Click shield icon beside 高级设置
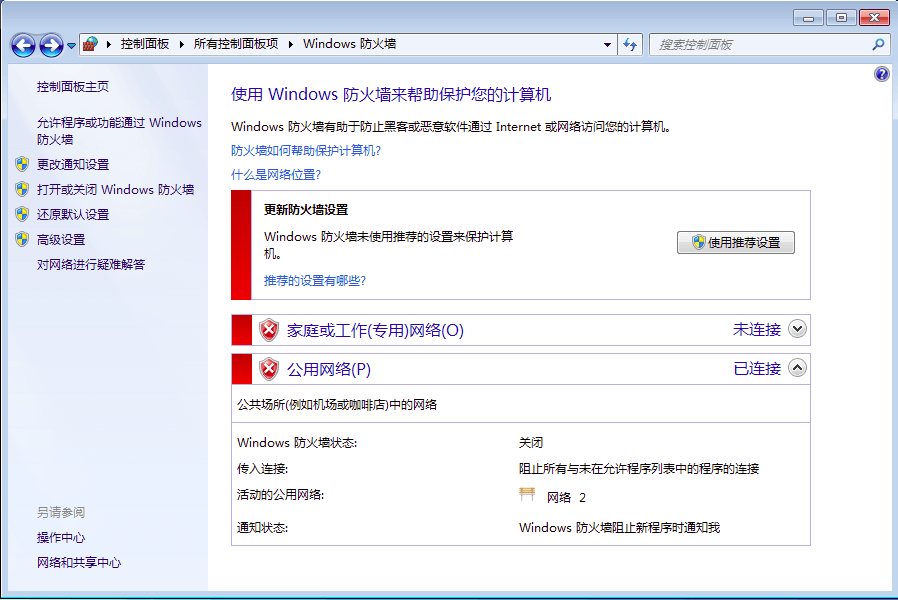This screenshot has width=898, height=600. [22, 239]
